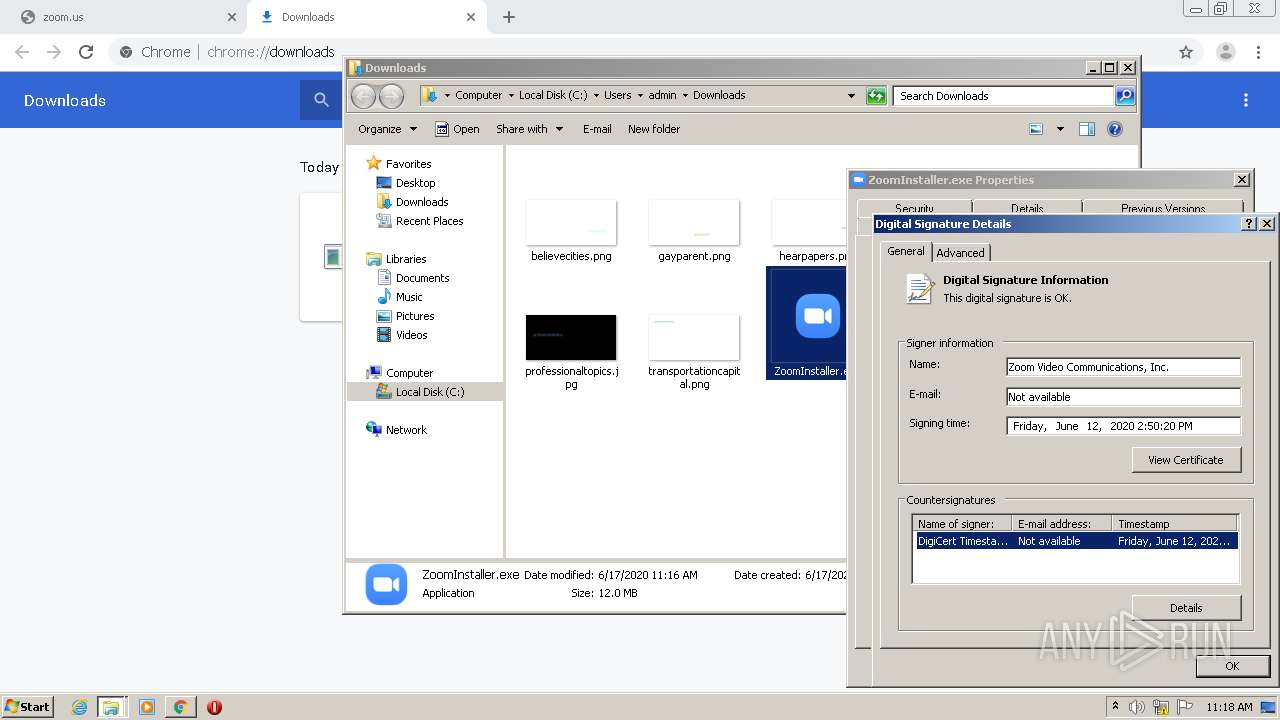Expand the address bar history dropdown
Viewport: 1280px width, 720px height.
[x=851, y=96]
